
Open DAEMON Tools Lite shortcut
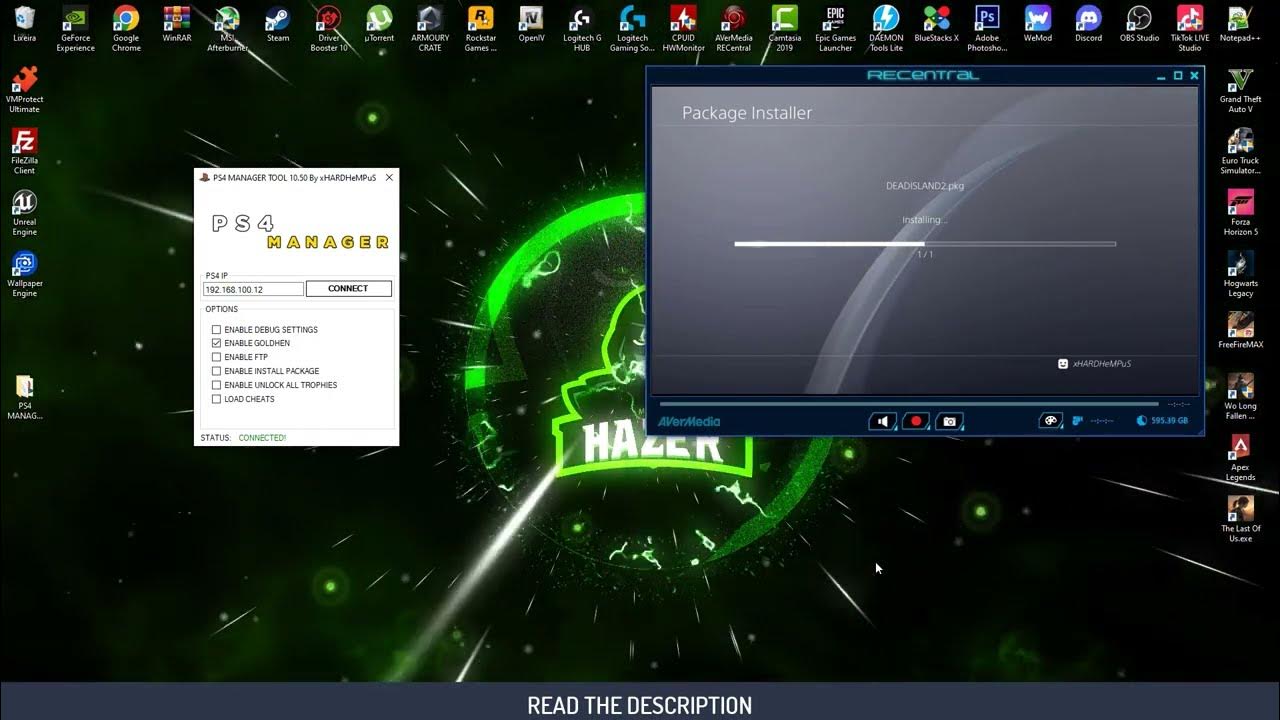[886, 27]
